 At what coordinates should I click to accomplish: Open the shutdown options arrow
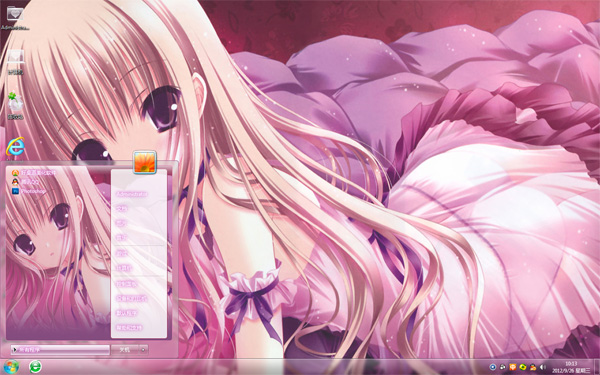pos(143,349)
